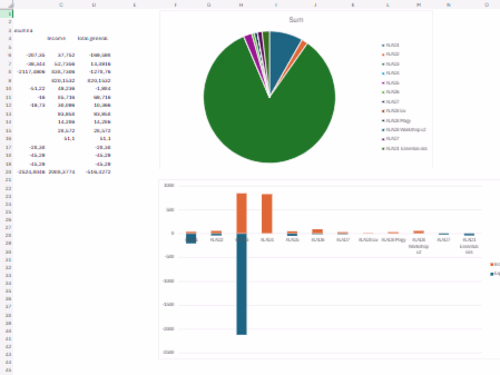This screenshot has height=375, width=500.
Task: Click the 'total general' header cell in row 4
Action: (94, 38)
